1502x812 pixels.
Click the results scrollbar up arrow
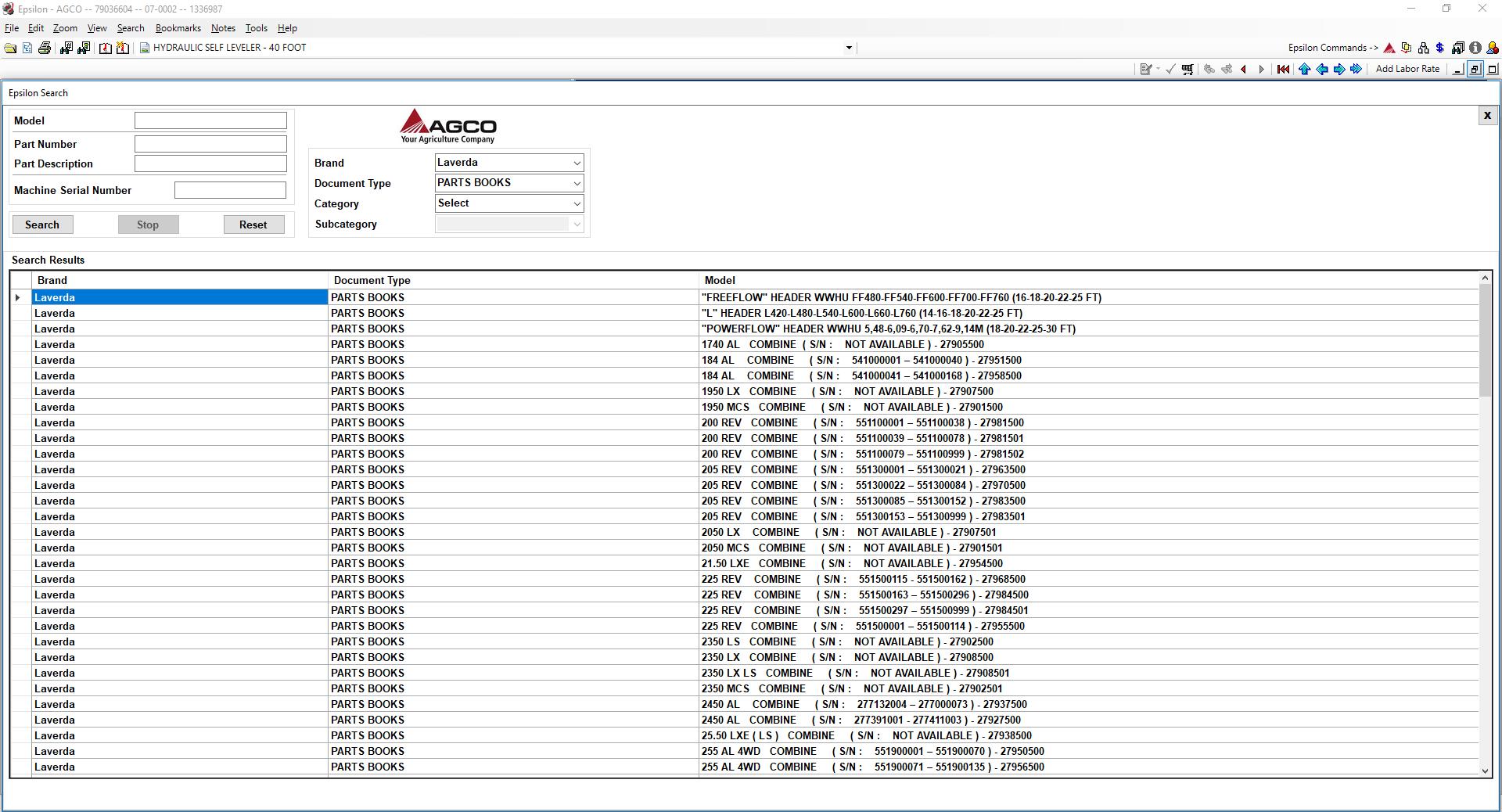[1485, 278]
